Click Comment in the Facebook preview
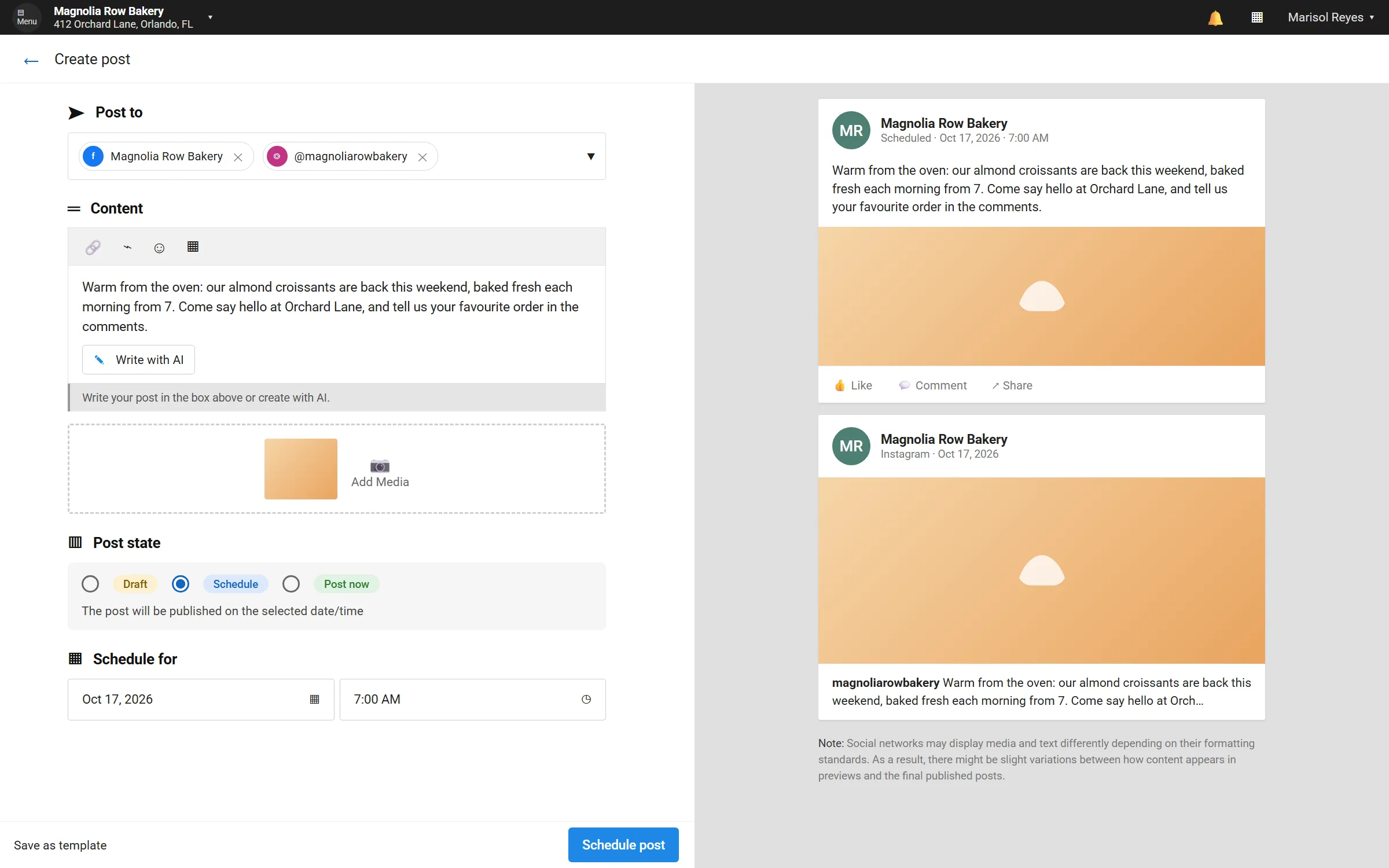Viewport: 1389px width, 868px height. point(932,385)
